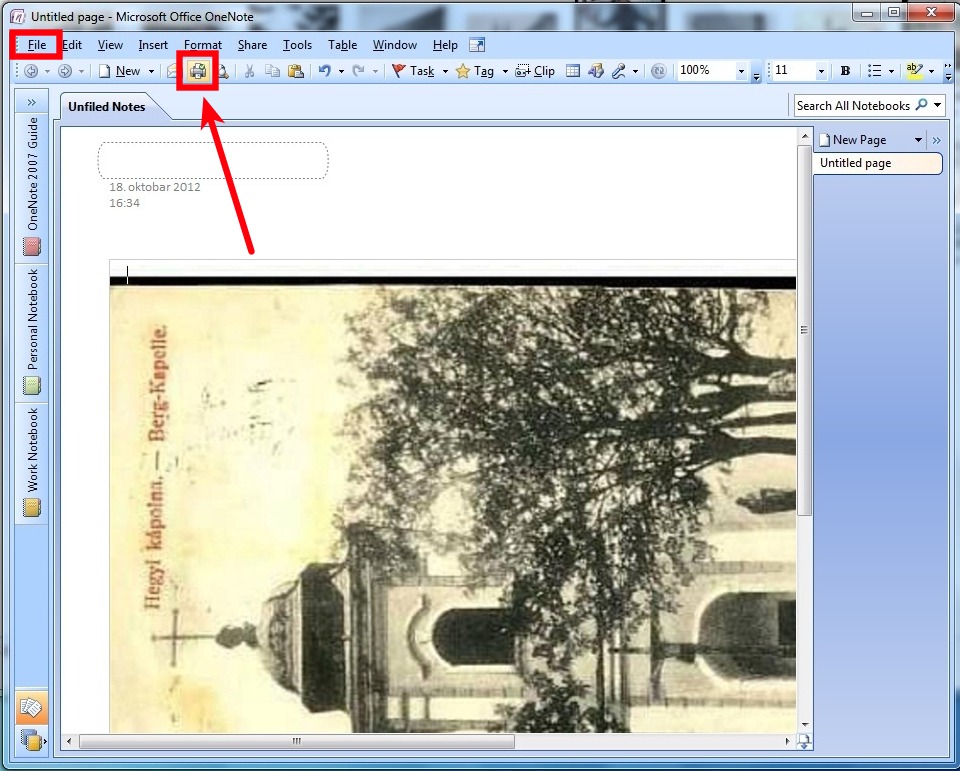This screenshot has height=771, width=960.
Task: Open the font size 11 dropdown
Action: tap(821, 71)
